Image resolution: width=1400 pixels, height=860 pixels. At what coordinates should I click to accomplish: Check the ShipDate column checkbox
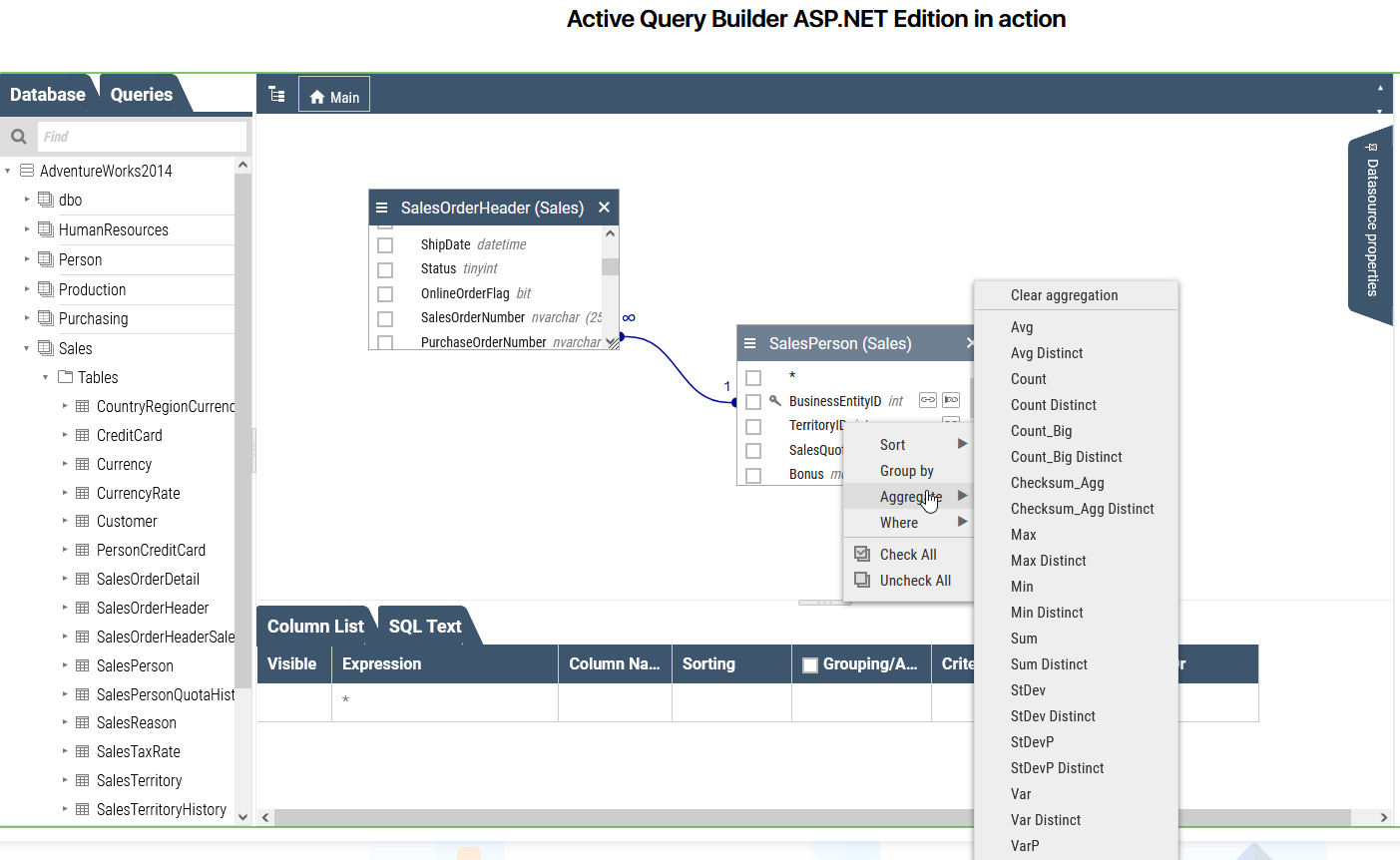[385, 243]
